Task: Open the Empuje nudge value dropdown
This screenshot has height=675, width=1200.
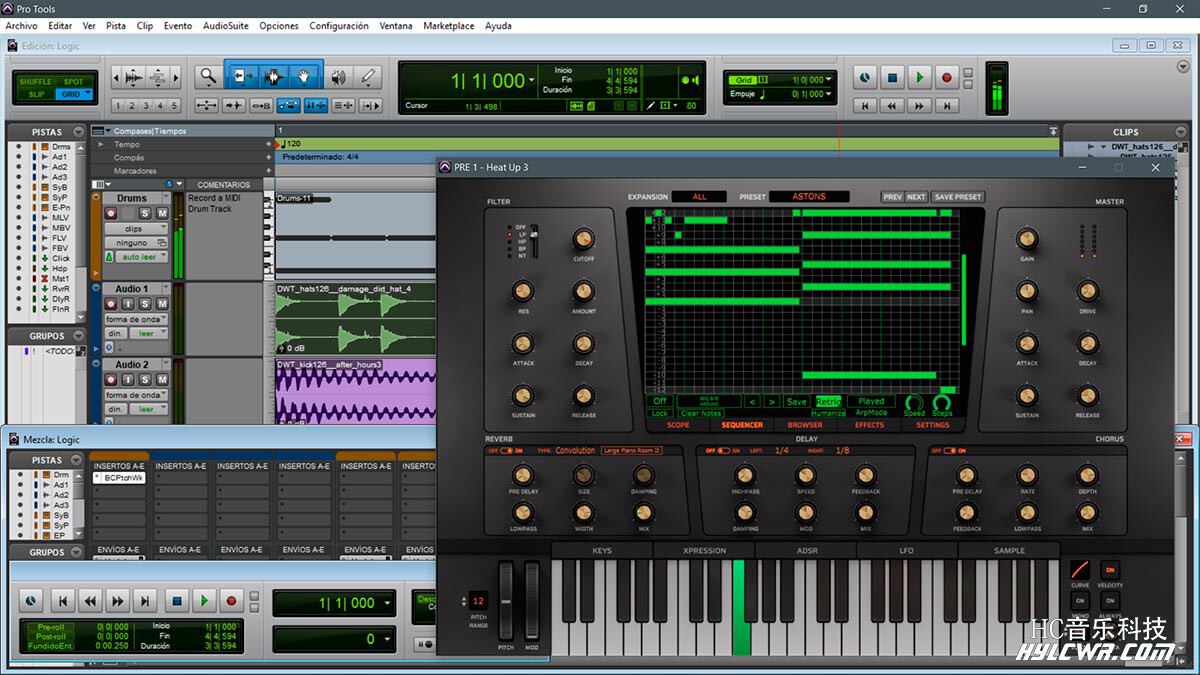Action: (x=828, y=94)
